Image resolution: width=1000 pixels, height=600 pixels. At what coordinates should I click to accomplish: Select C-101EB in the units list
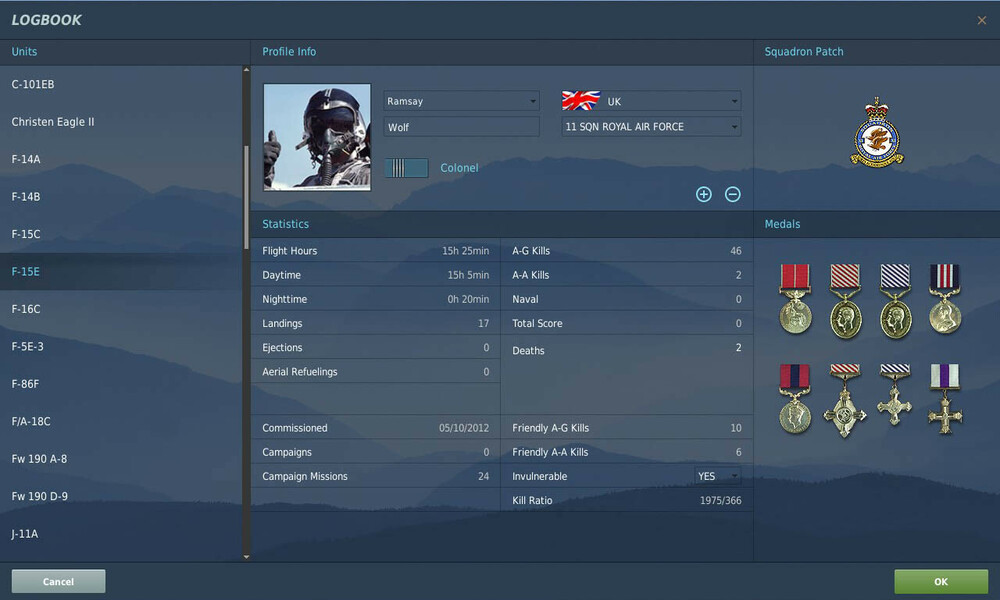[x=121, y=84]
